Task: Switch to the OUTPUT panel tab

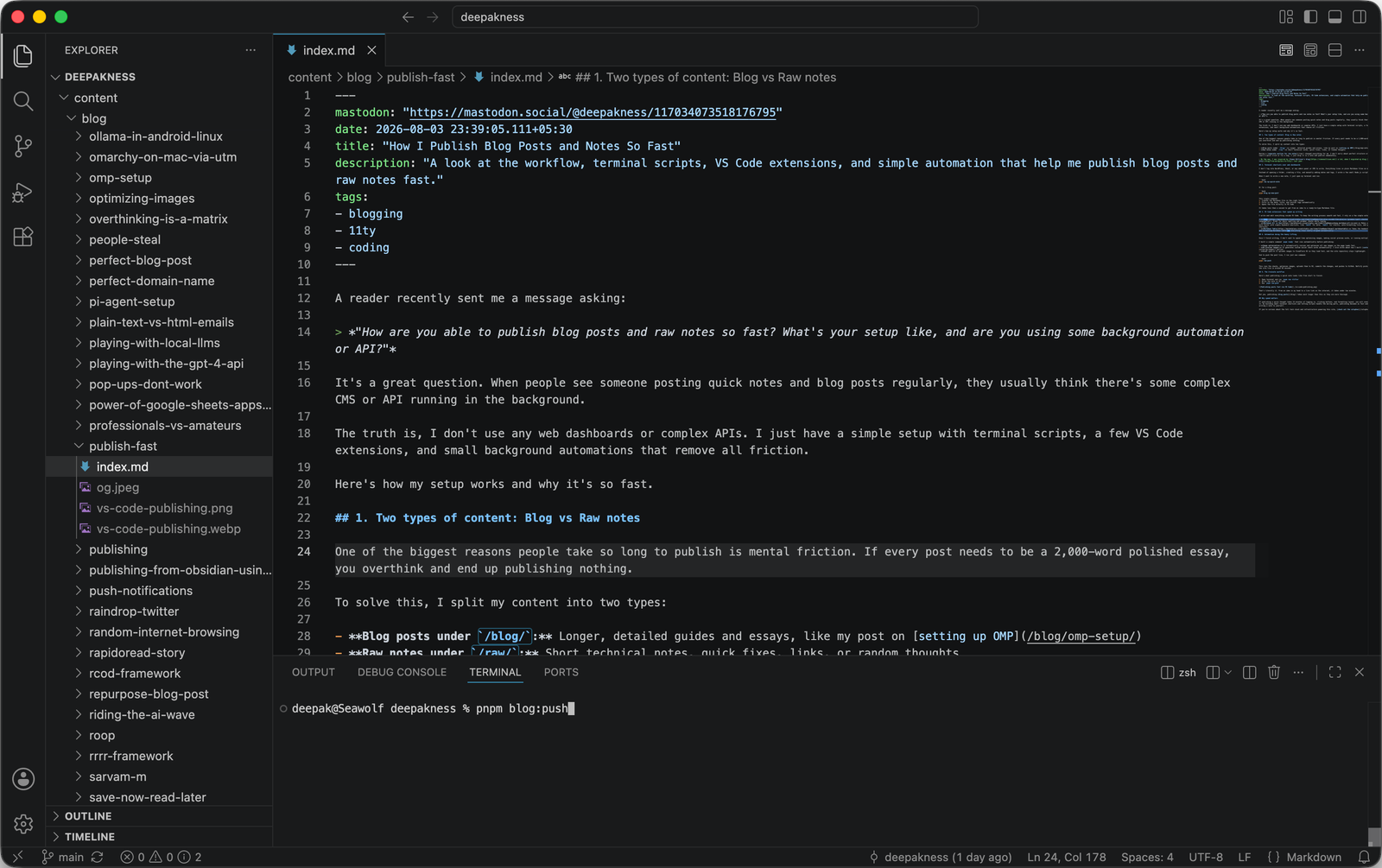Action: point(313,672)
